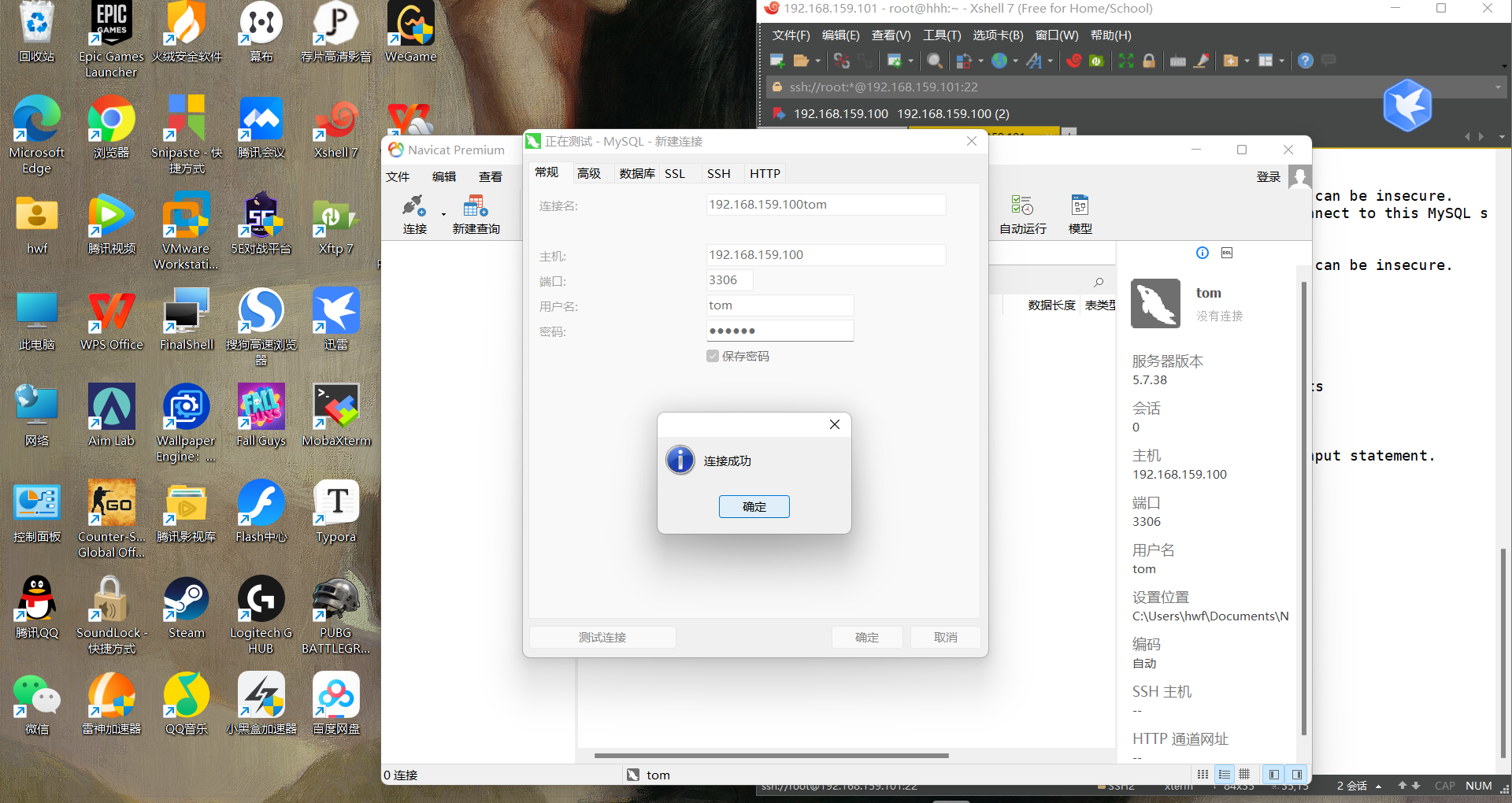
Task: Click the search magnifier in Navicat object pane
Action: pyautogui.click(x=1099, y=282)
